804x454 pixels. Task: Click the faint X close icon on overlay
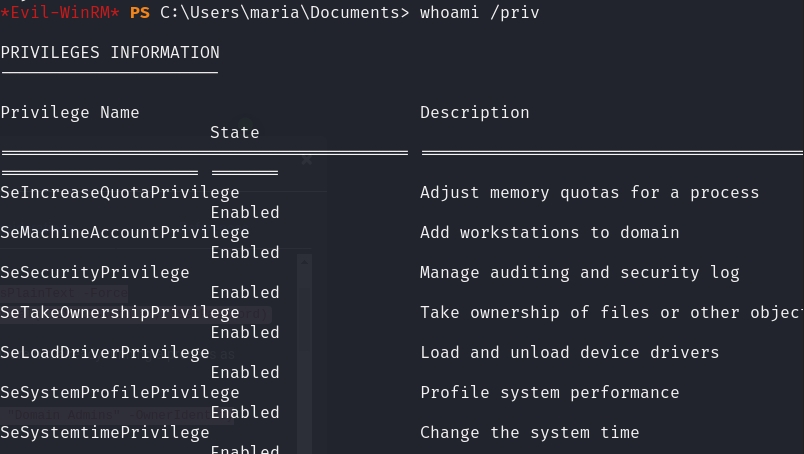307,159
